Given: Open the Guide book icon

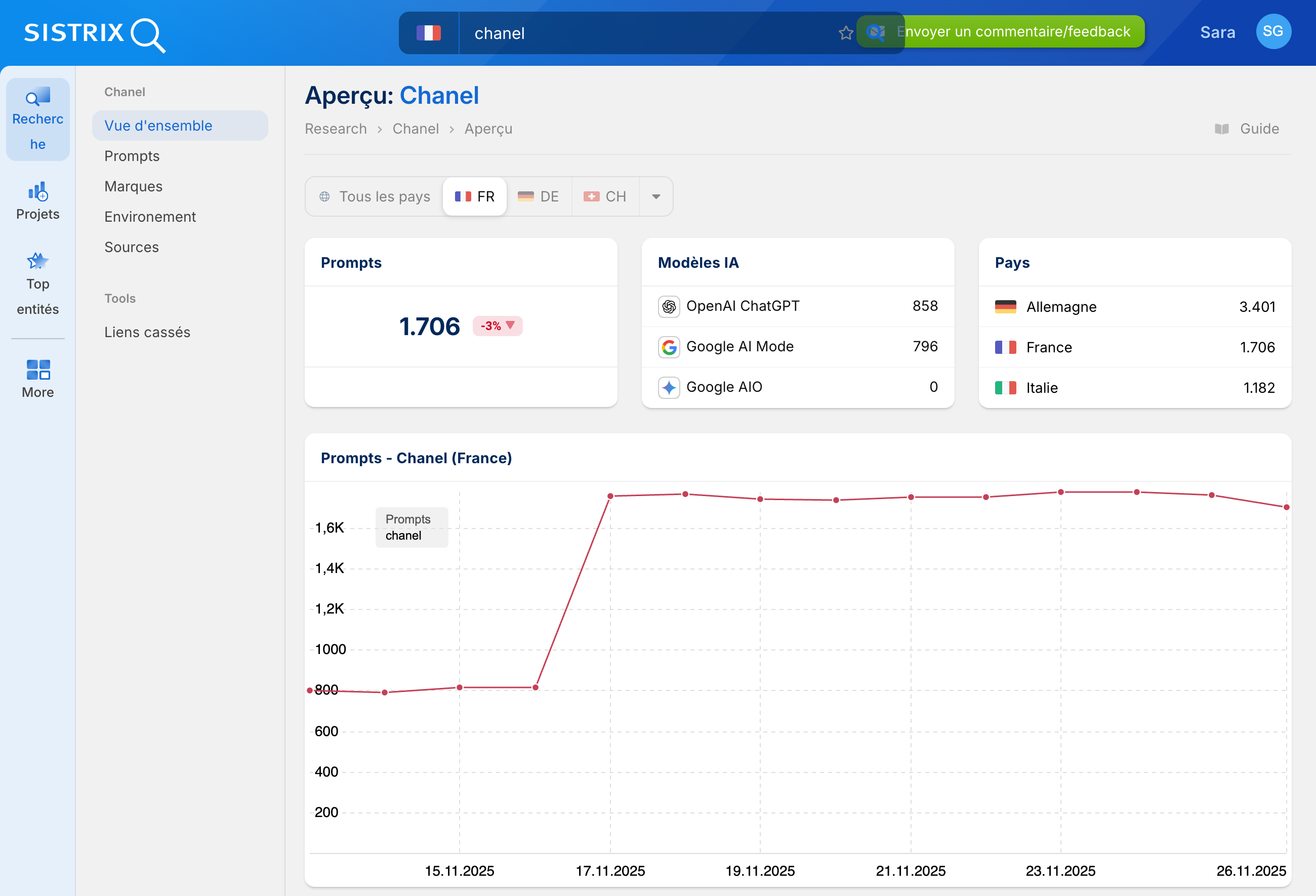Looking at the screenshot, I should pos(1221,129).
